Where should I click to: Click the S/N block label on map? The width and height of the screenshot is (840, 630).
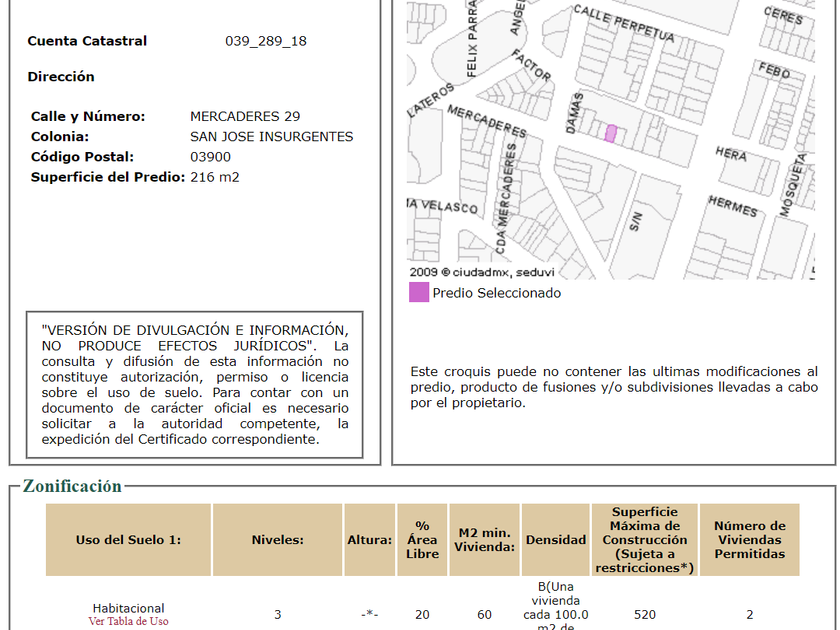(x=635, y=221)
